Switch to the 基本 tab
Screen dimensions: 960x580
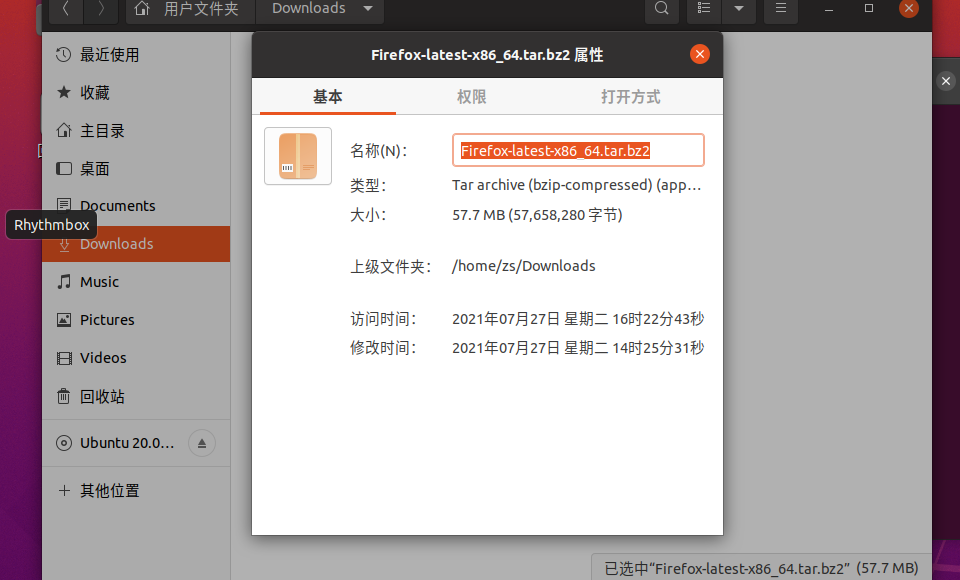coord(328,97)
